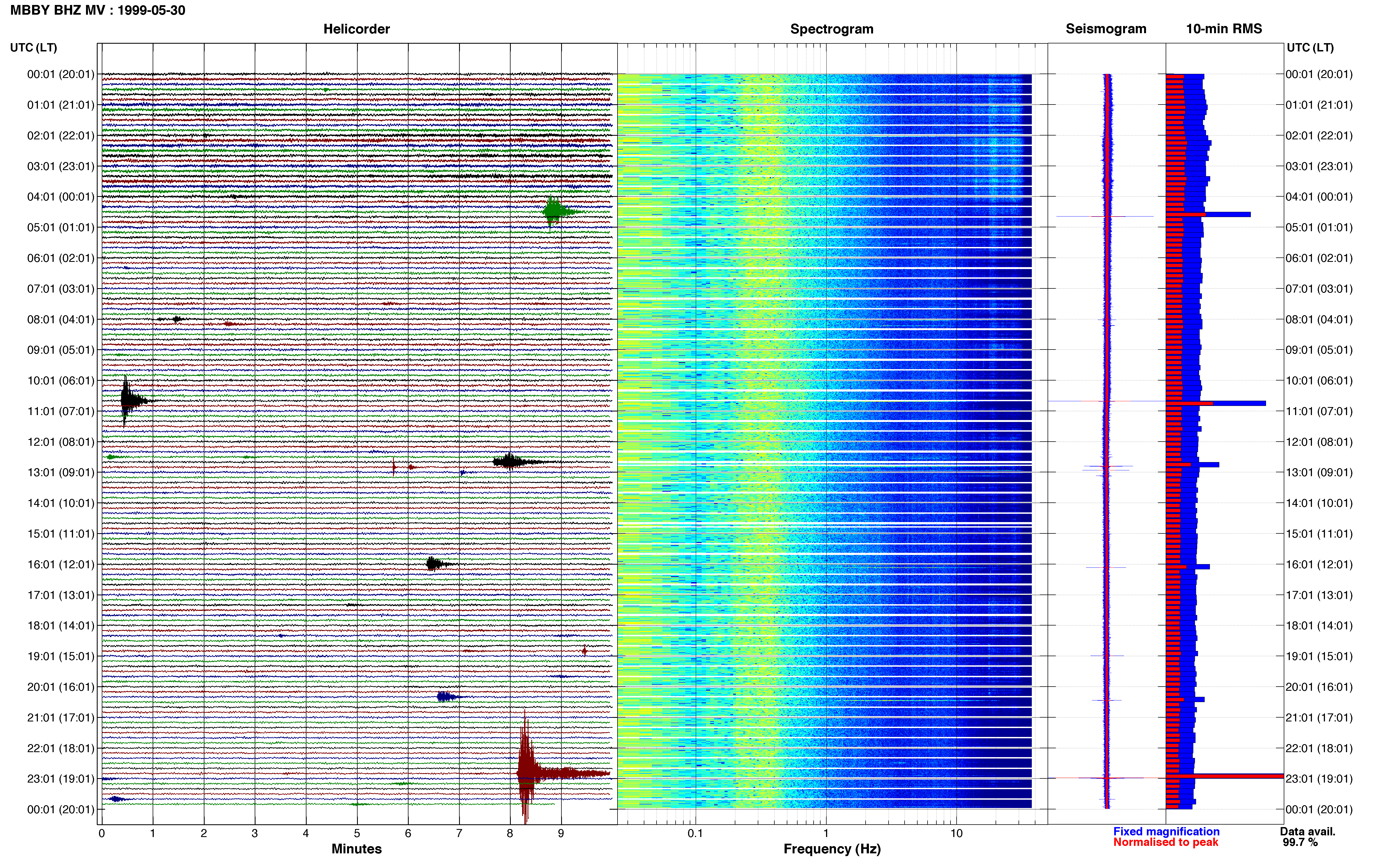Screen dimensions: 1388x868
Task: Click minute tick '0' on helicorder axis
Action: pos(101,833)
